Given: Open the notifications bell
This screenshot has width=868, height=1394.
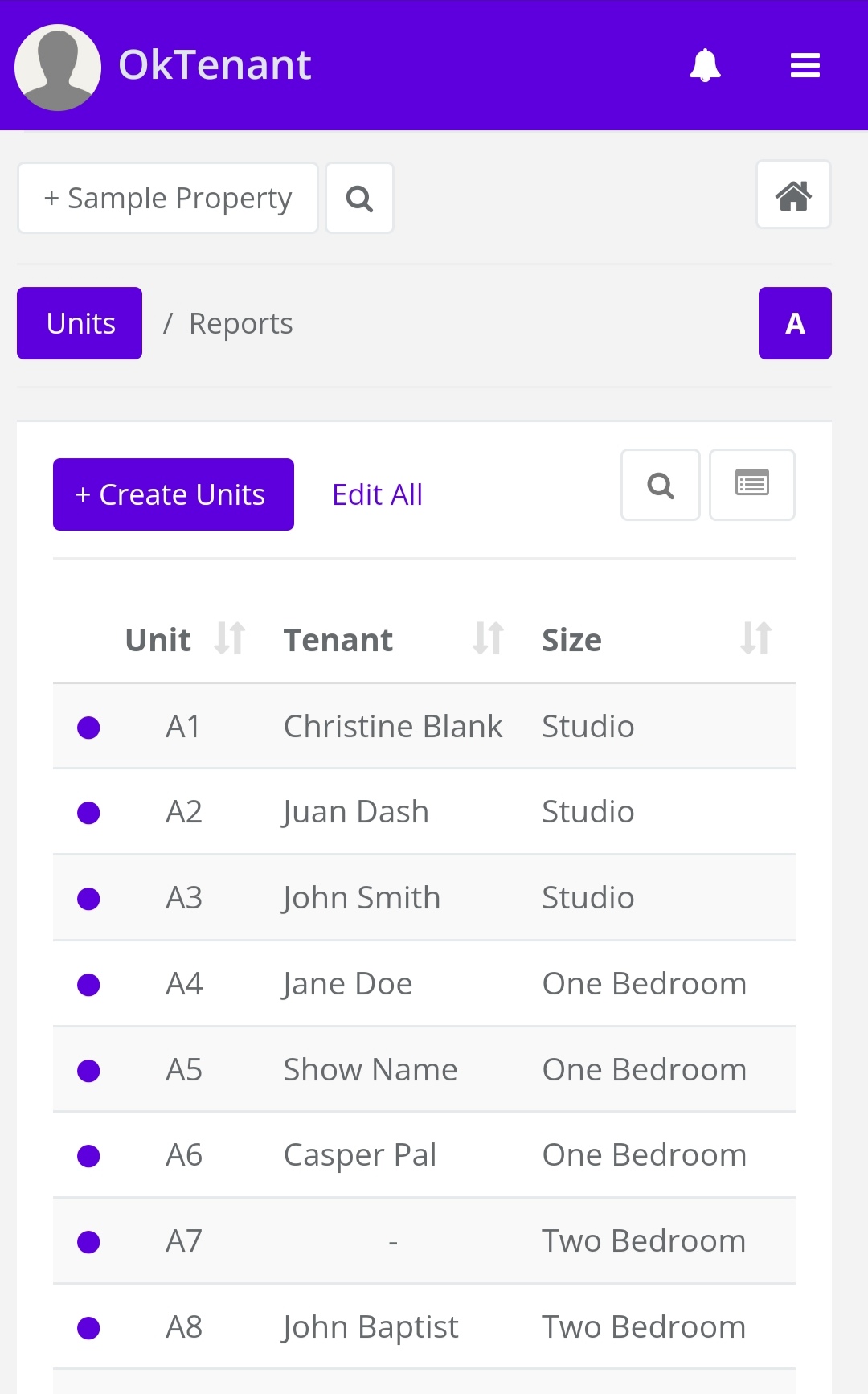Looking at the screenshot, I should point(705,65).
